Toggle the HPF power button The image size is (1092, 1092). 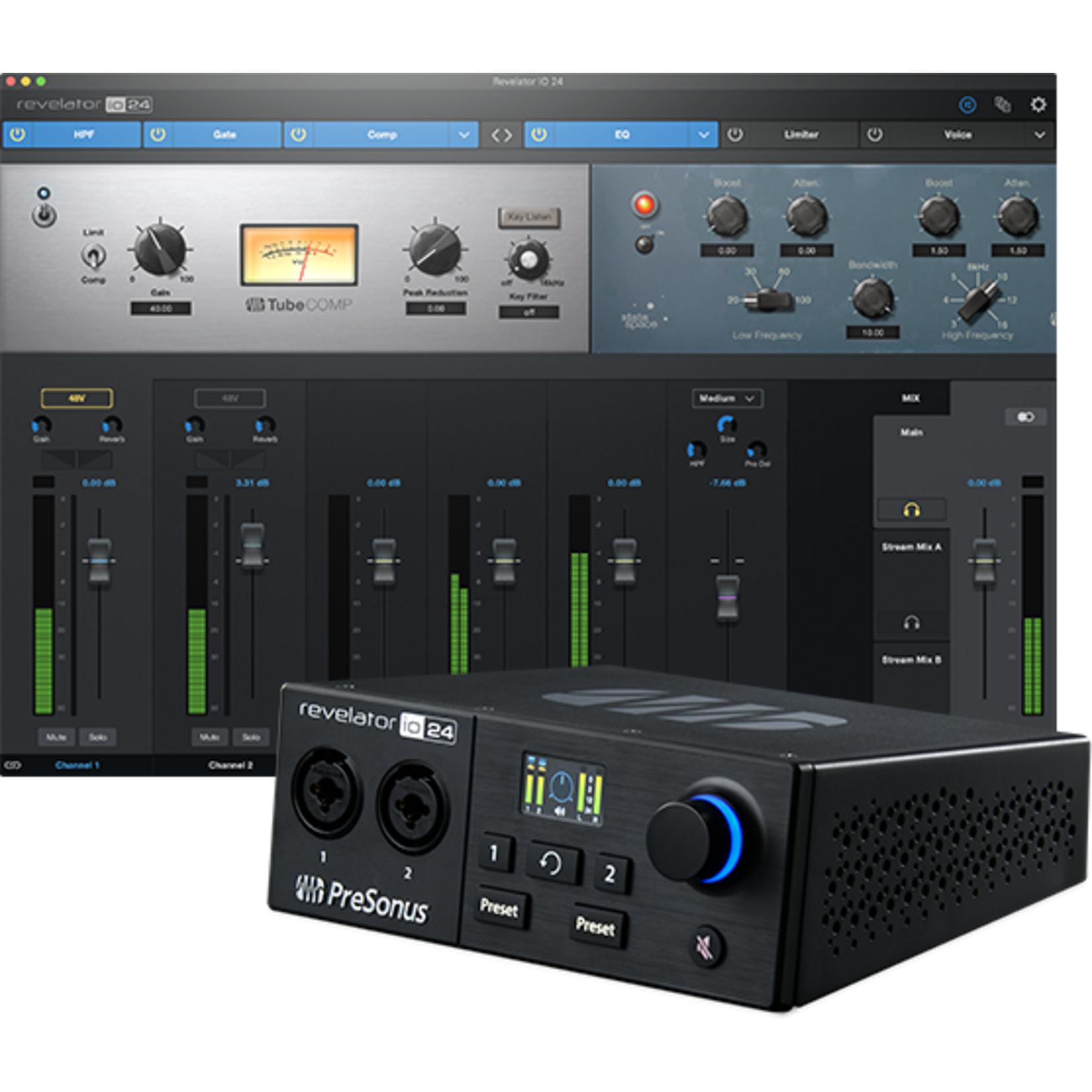point(18,135)
